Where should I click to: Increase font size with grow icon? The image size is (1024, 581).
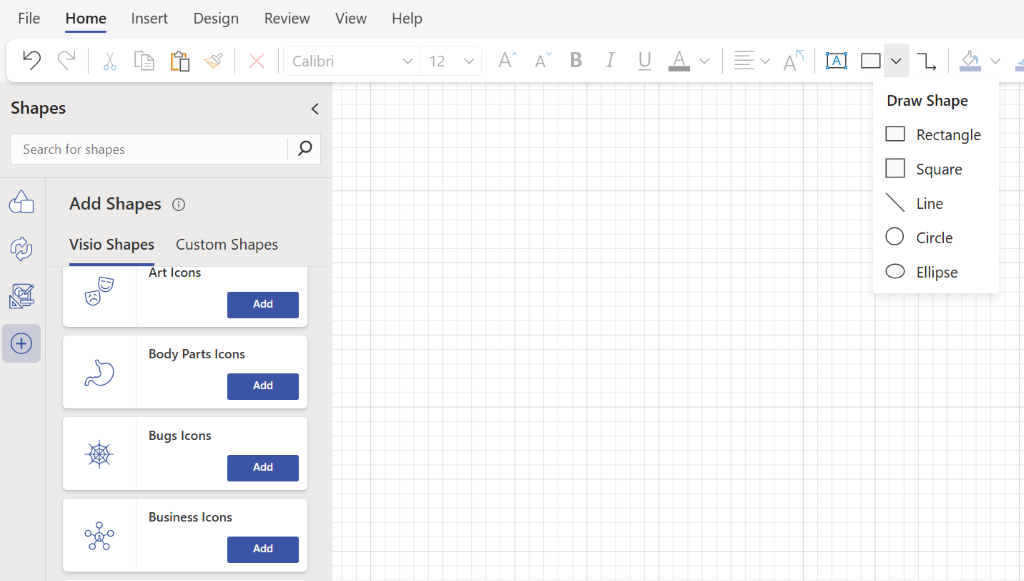[x=507, y=61]
